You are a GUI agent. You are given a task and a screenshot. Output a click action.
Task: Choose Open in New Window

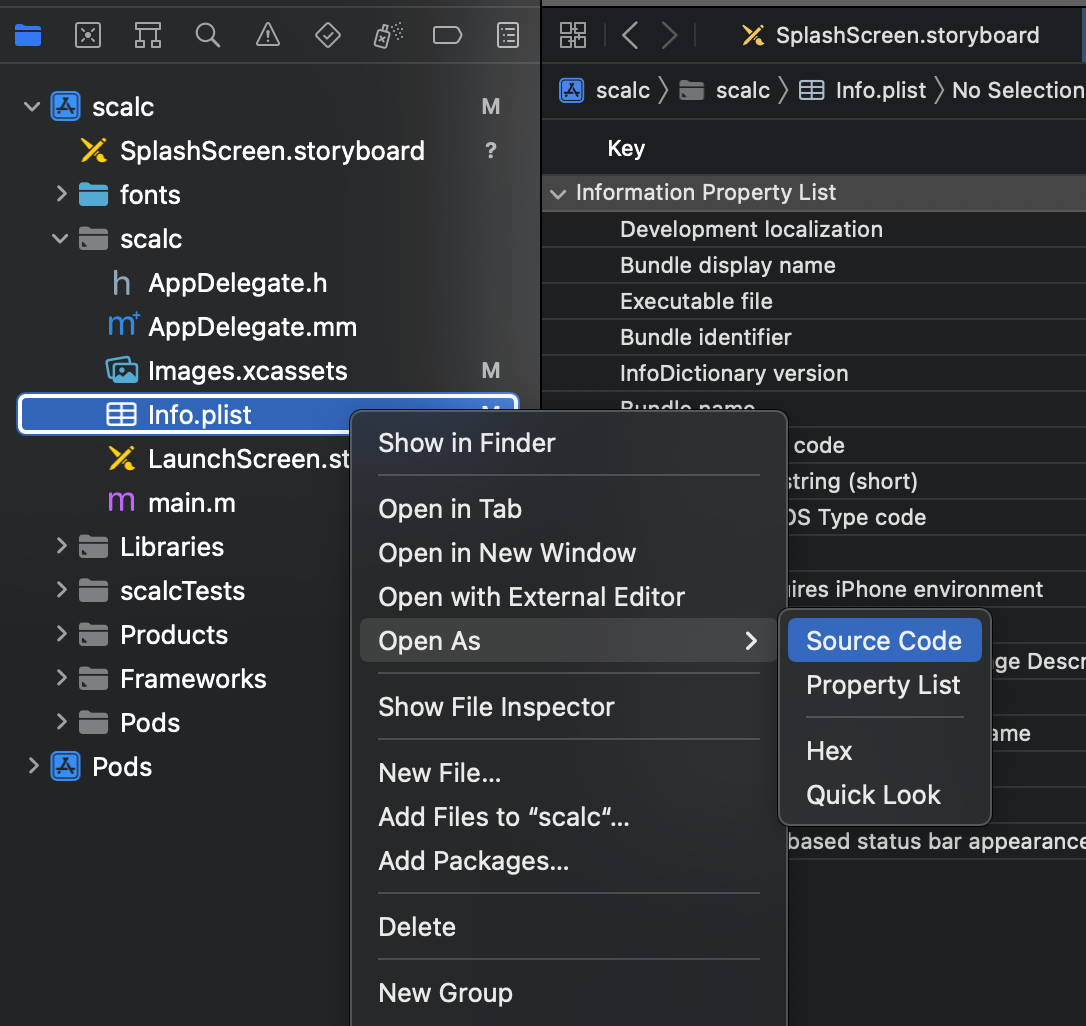[x=568, y=553]
